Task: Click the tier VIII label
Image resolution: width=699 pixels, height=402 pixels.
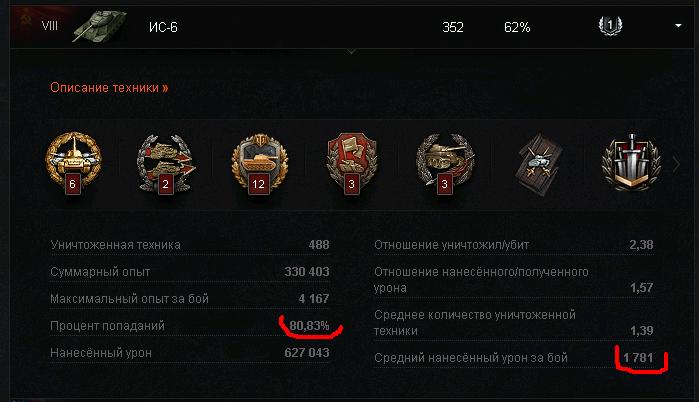Action: [49, 26]
